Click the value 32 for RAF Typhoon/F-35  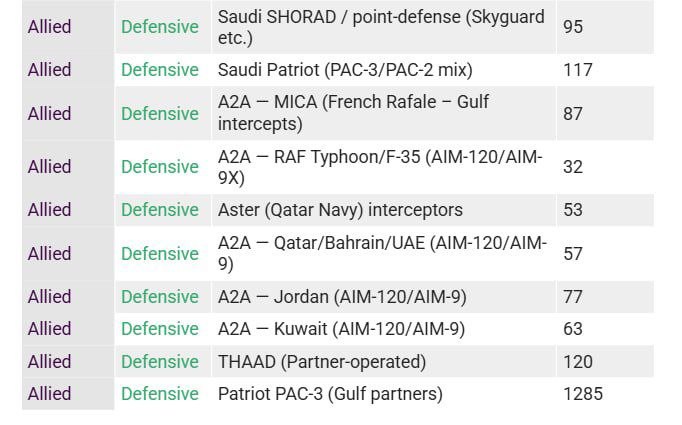573,167
